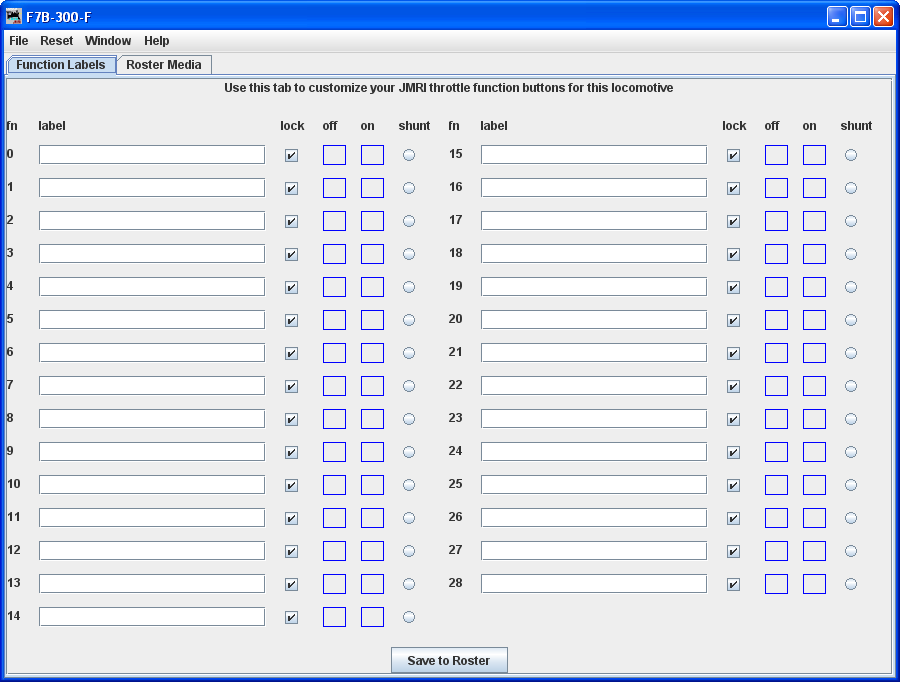Click the label field for function 12

pyautogui.click(x=151, y=550)
